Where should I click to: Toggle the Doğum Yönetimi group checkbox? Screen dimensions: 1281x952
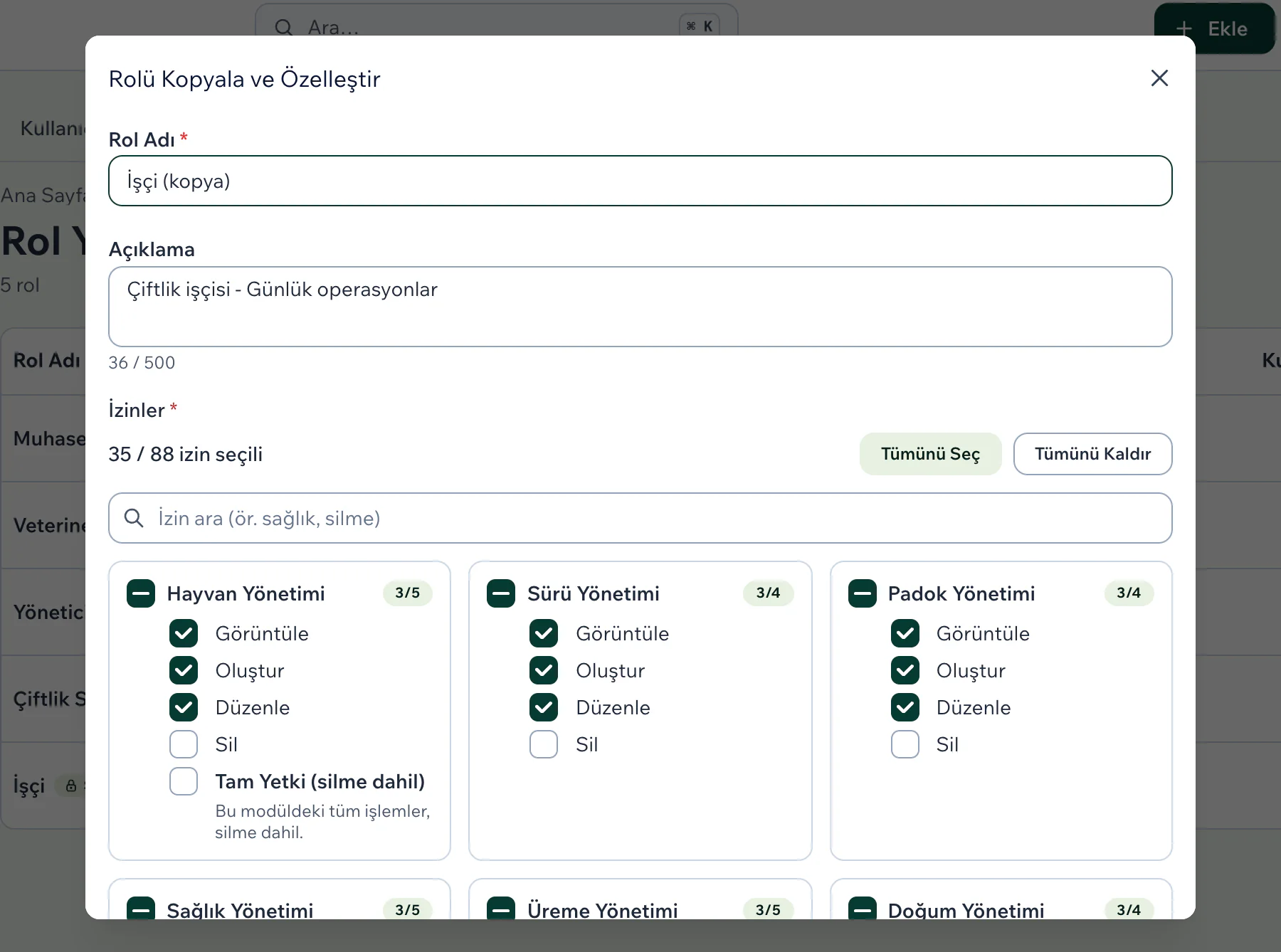point(863,909)
